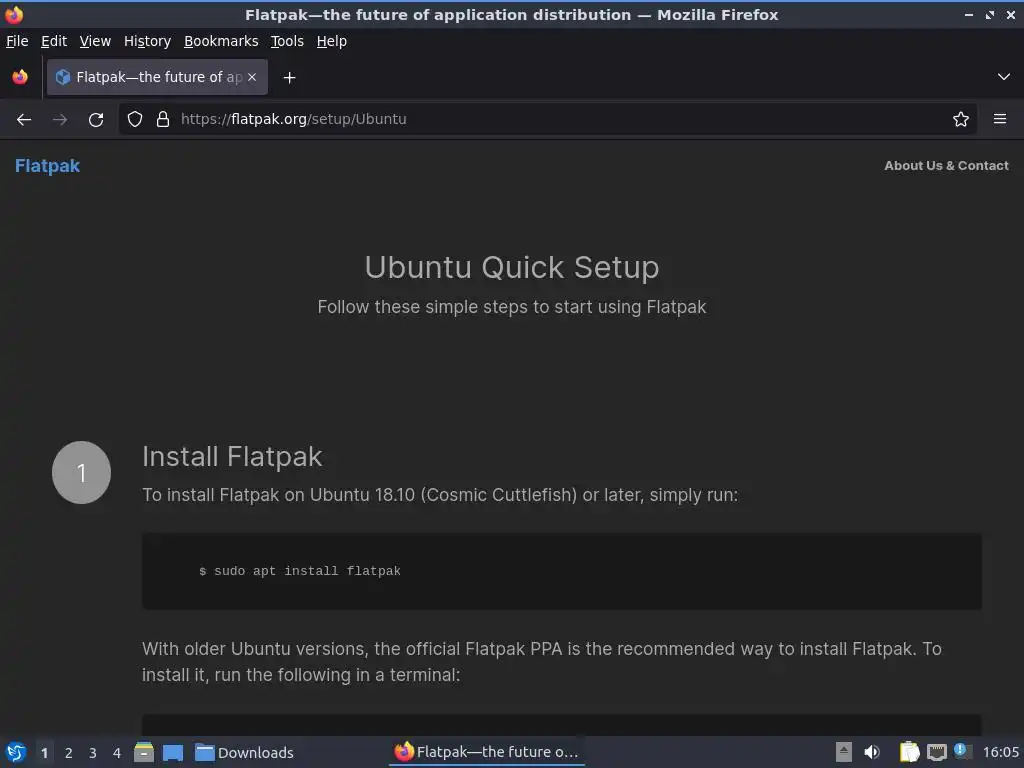Select Firefox Flatpak taskbar entry
This screenshot has width=1024, height=768.
487,752
